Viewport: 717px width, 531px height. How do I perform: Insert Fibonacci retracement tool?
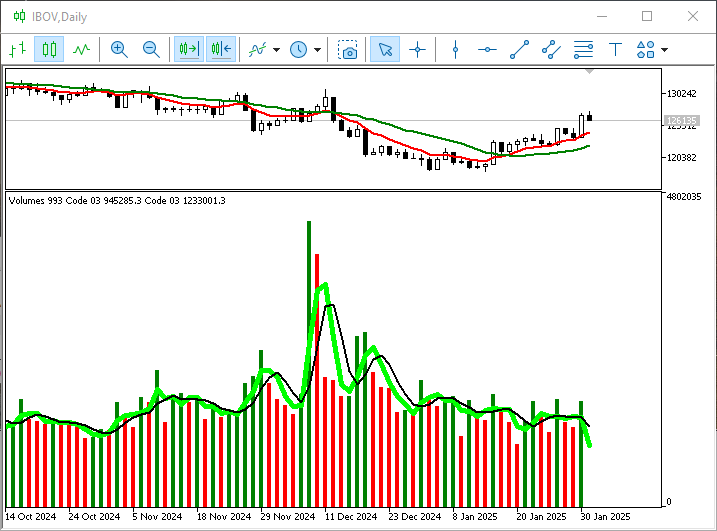pos(583,49)
